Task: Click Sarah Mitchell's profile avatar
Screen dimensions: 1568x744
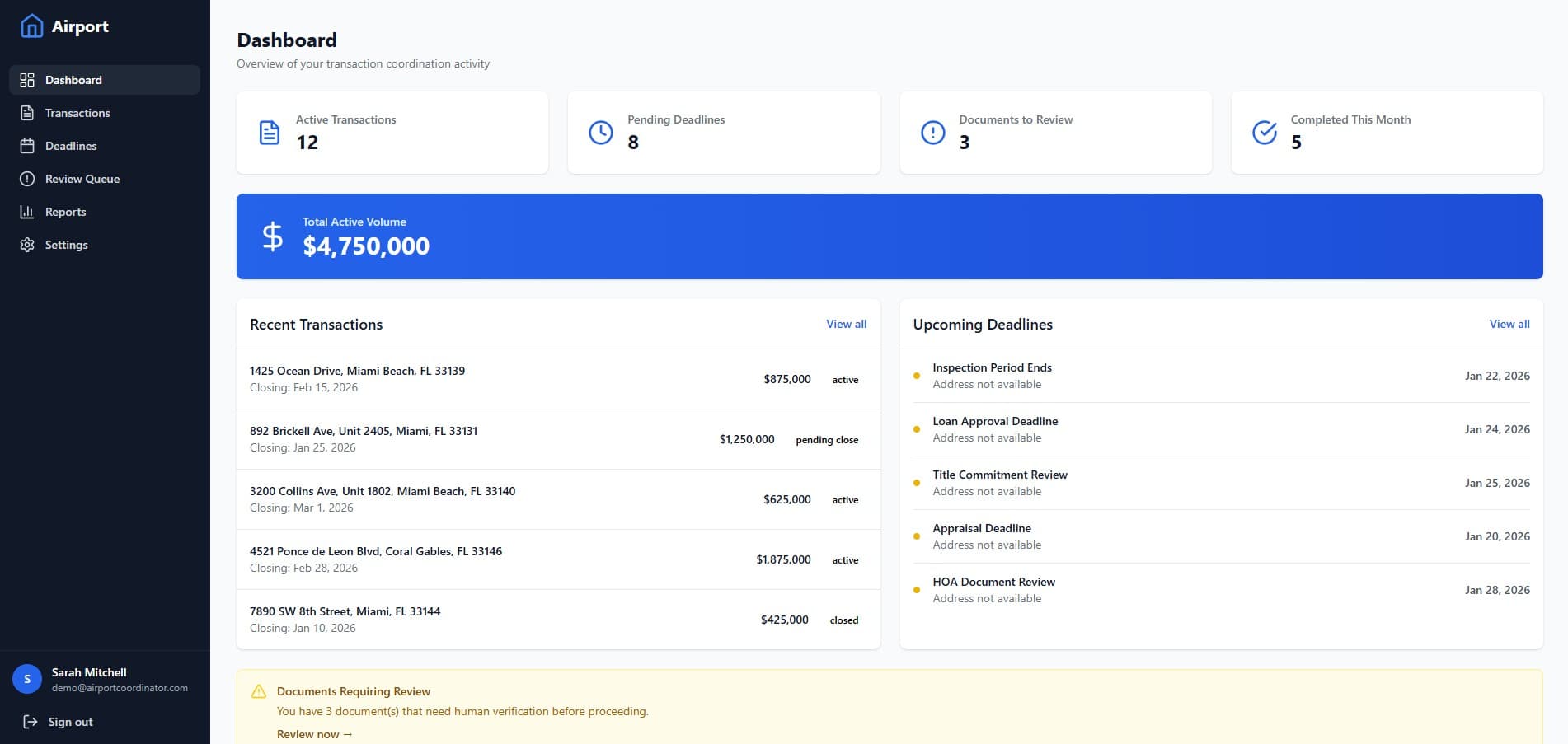Action: pos(27,679)
